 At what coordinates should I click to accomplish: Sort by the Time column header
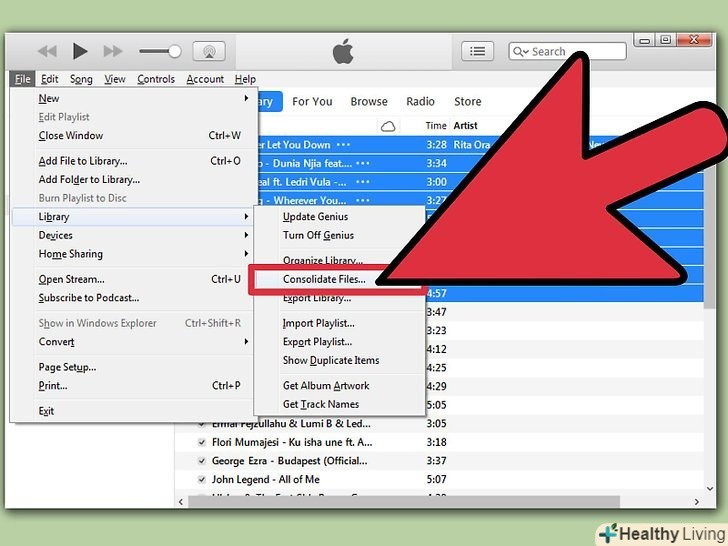click(436, 126)
